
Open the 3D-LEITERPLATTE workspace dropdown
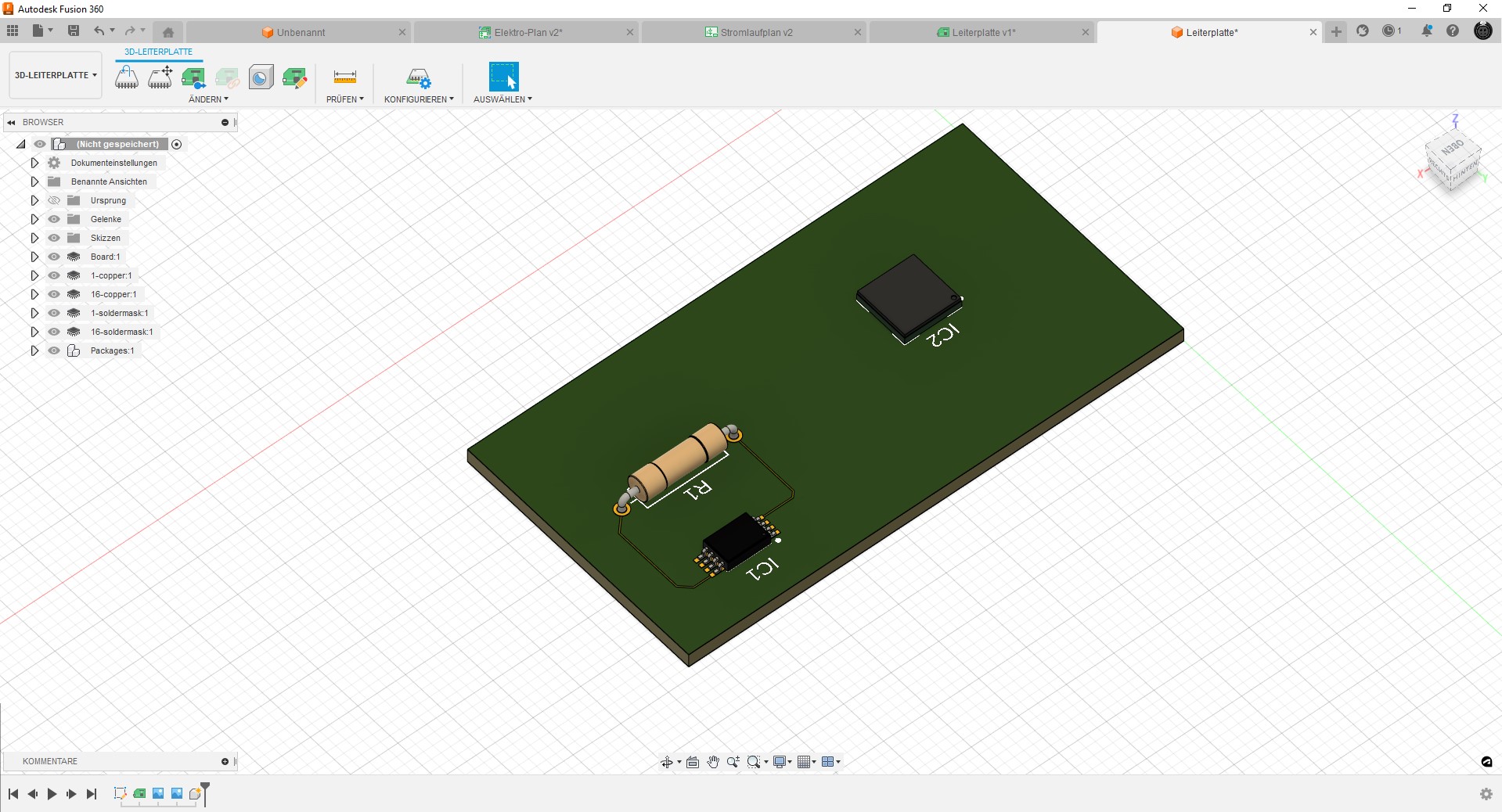pos(56,75)
